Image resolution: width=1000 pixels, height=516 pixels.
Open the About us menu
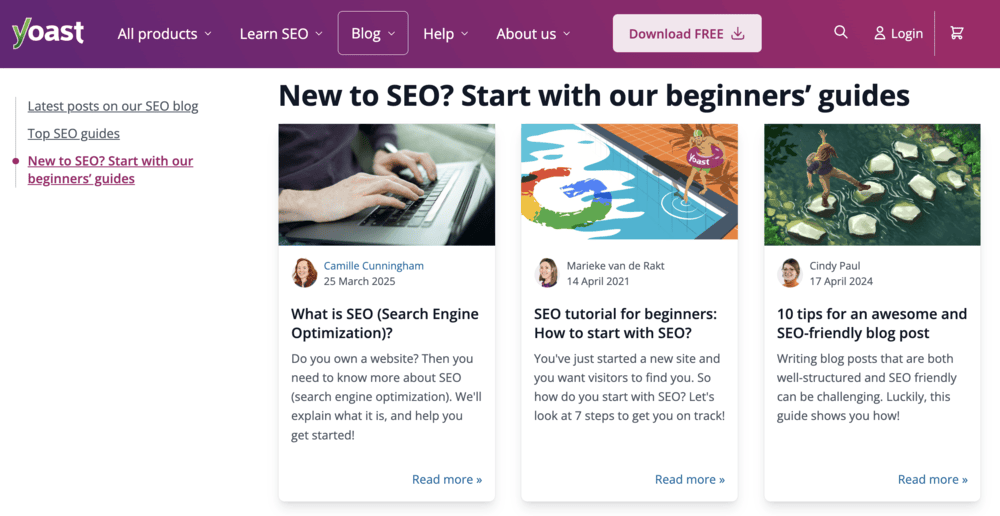click(x=533, y=33)
